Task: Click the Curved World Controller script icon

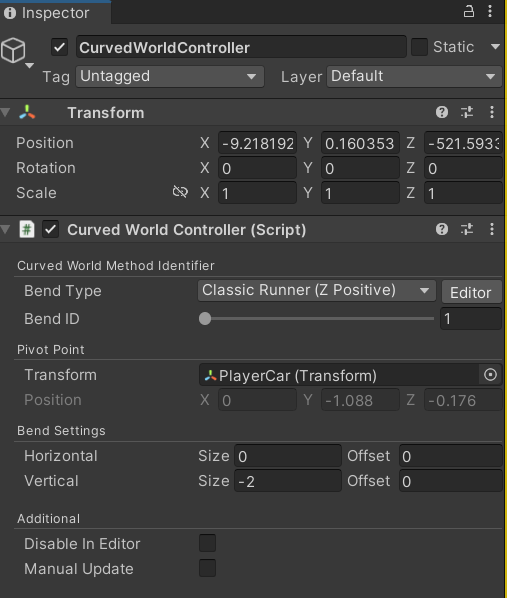Action: (x=27, y=230)
